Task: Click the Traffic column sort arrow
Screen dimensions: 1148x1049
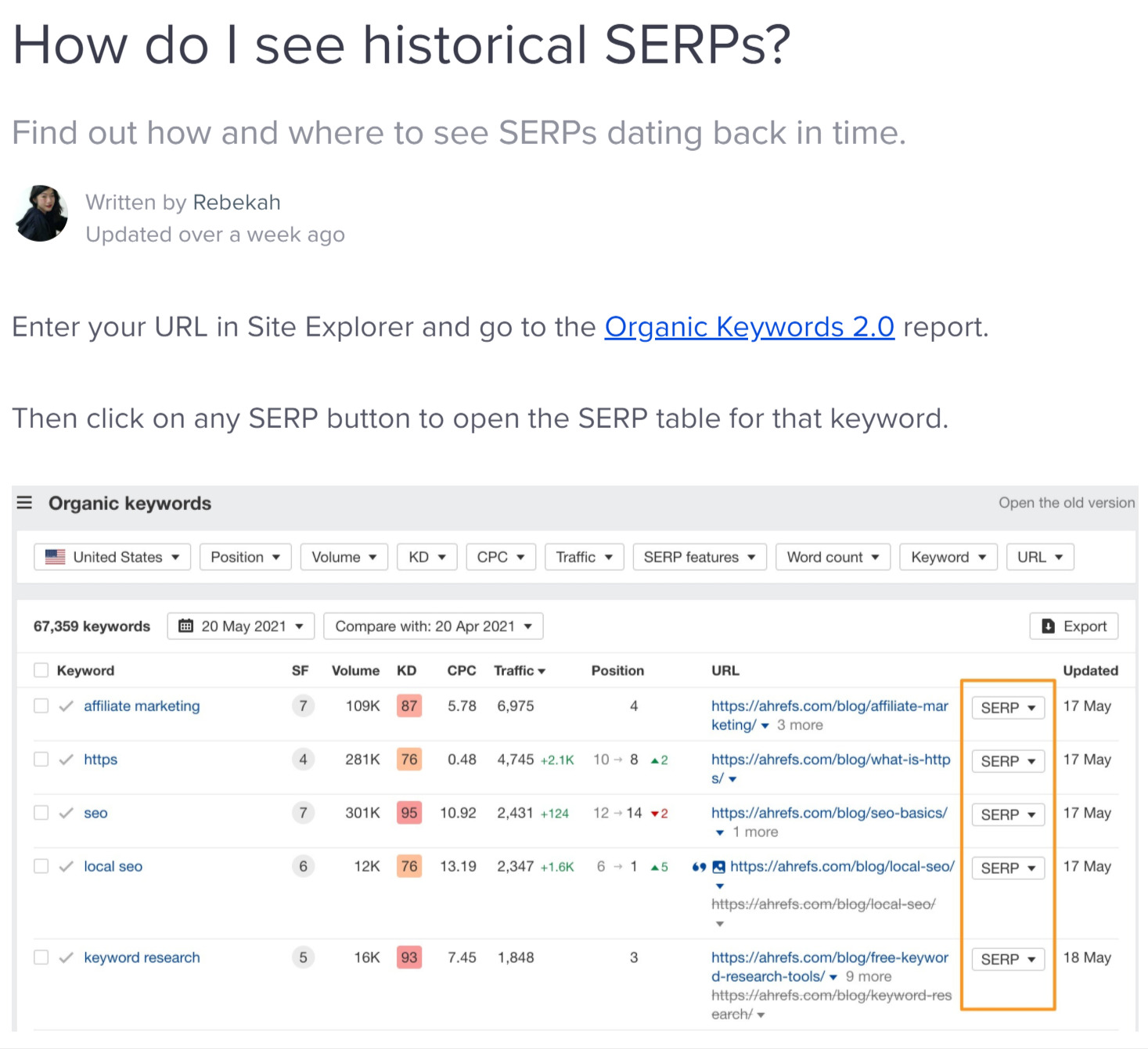Action: 543,670
